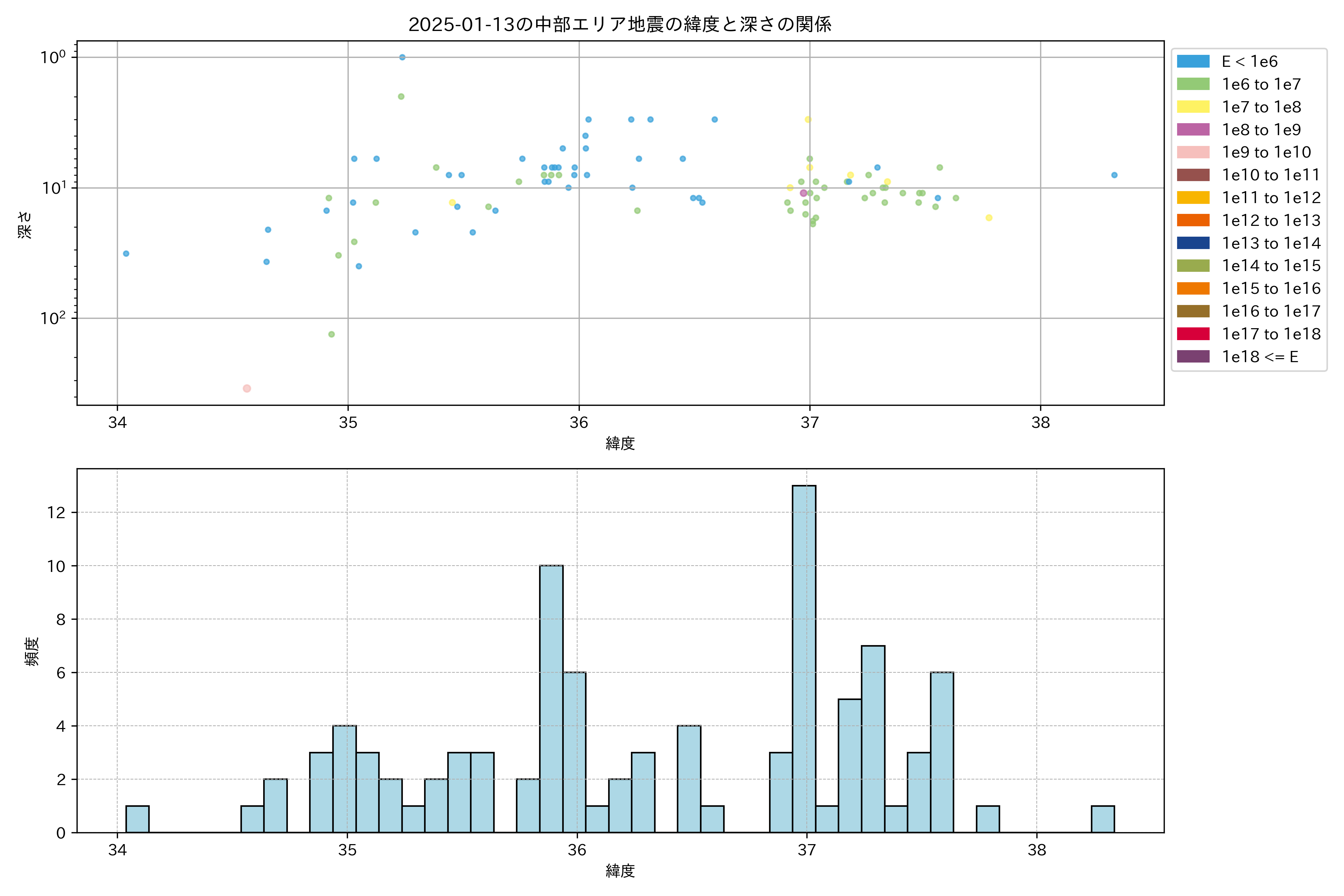This screenshot has height=896, width=1344.
Task: Click the chart title text at top
Action: [620, 24]
